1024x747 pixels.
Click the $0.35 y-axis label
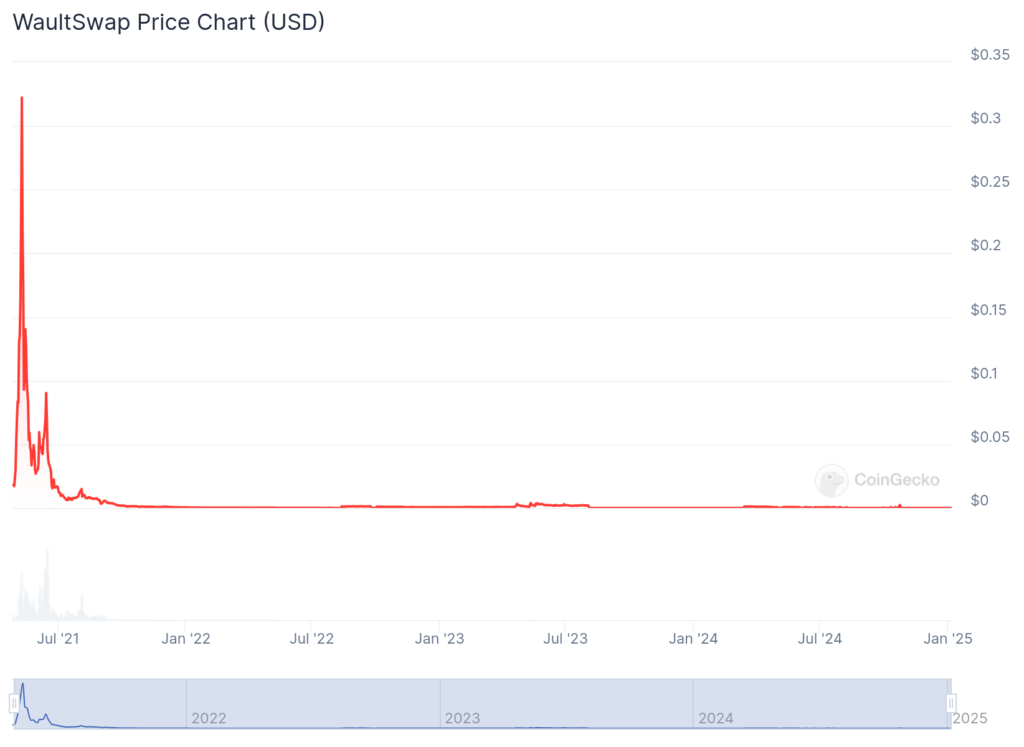click(990, 55)
